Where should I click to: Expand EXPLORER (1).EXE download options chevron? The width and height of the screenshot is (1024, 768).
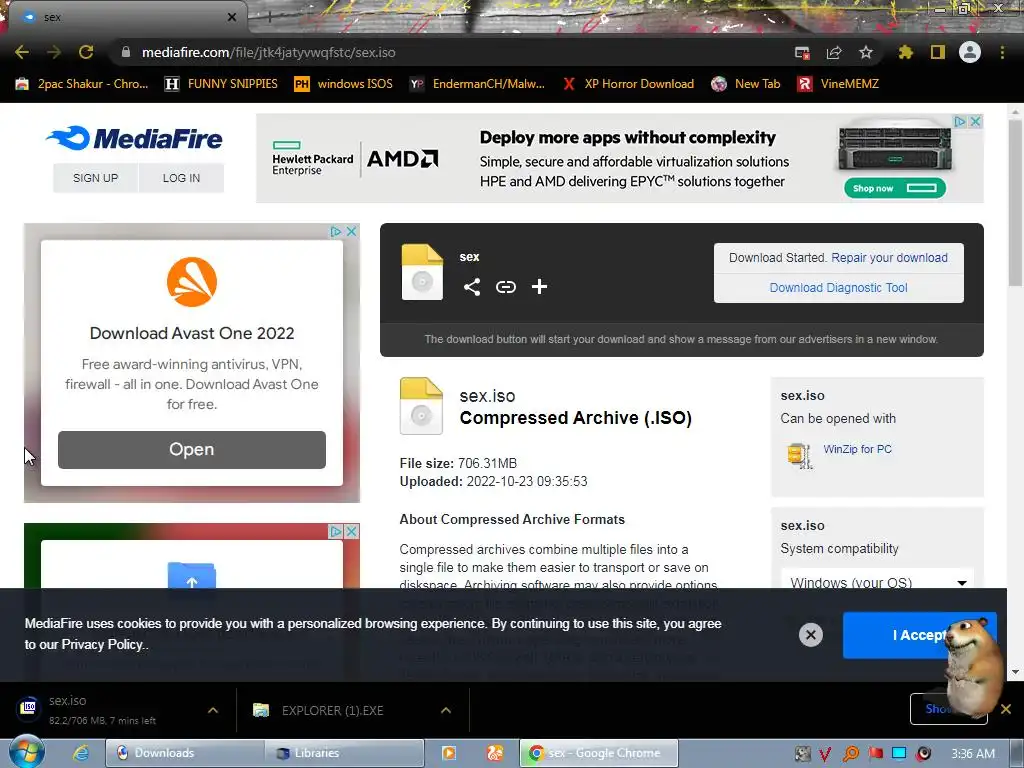pos(446,710)
